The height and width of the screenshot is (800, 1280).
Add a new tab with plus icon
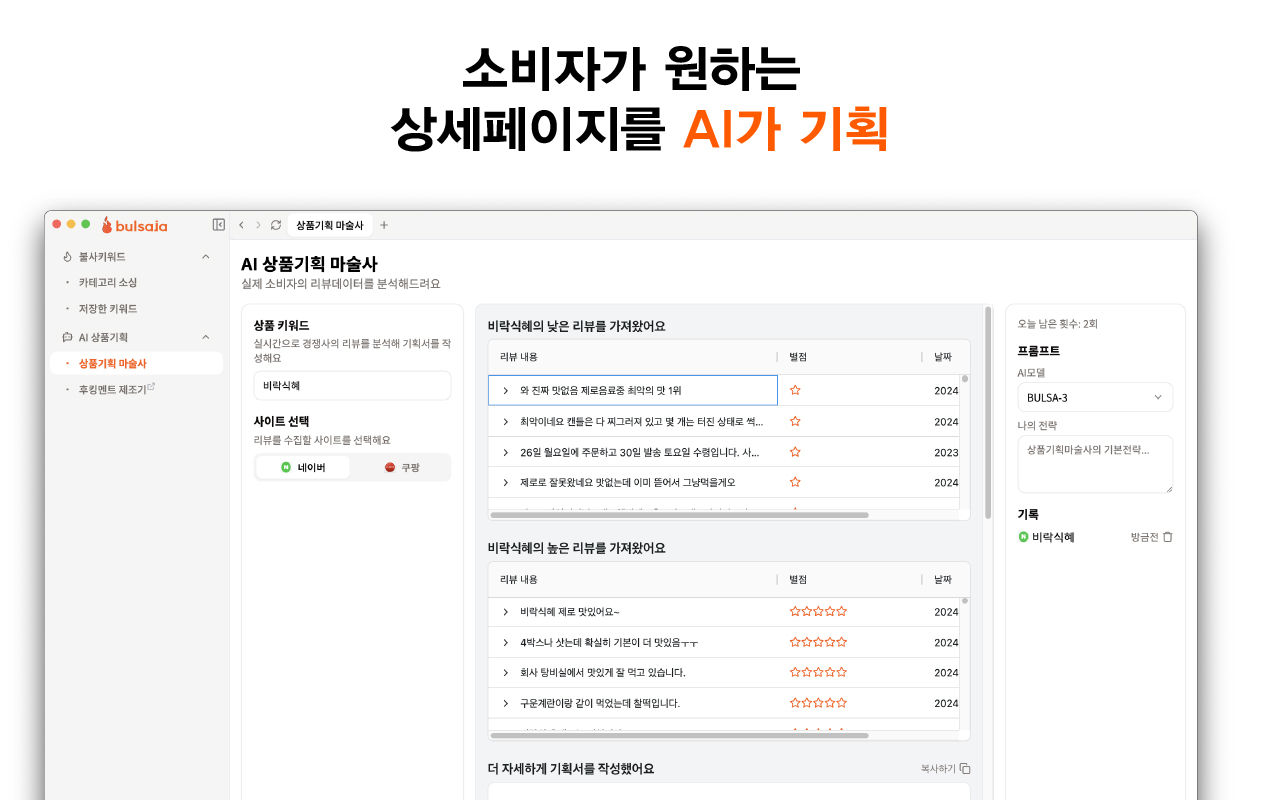384,225
